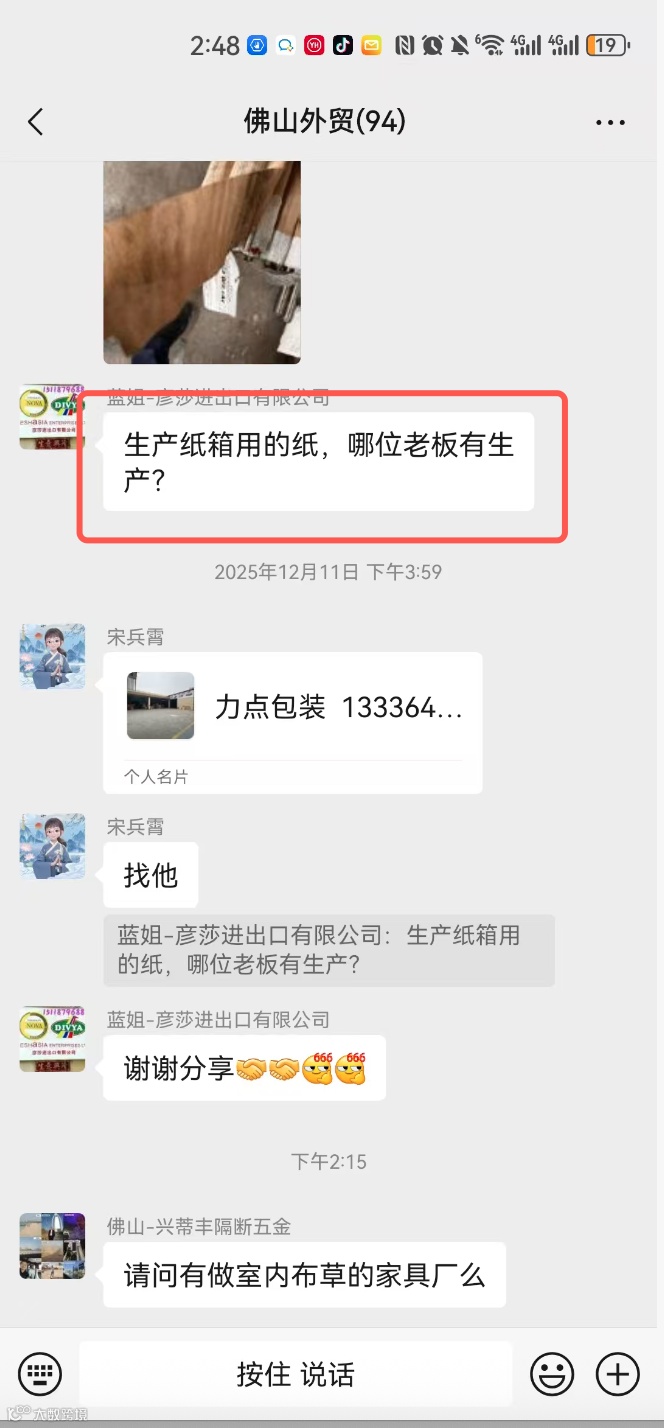Screen dimensions: 664x1428
Task: Tap 蓝姐's avatar next to 谢谢分享 message
Action: pos(52,1039)
